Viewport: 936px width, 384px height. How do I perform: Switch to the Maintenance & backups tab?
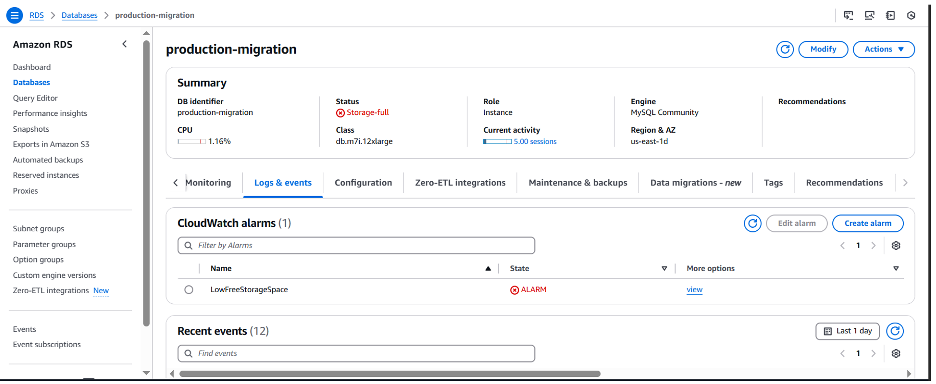(x=578, y=183)
